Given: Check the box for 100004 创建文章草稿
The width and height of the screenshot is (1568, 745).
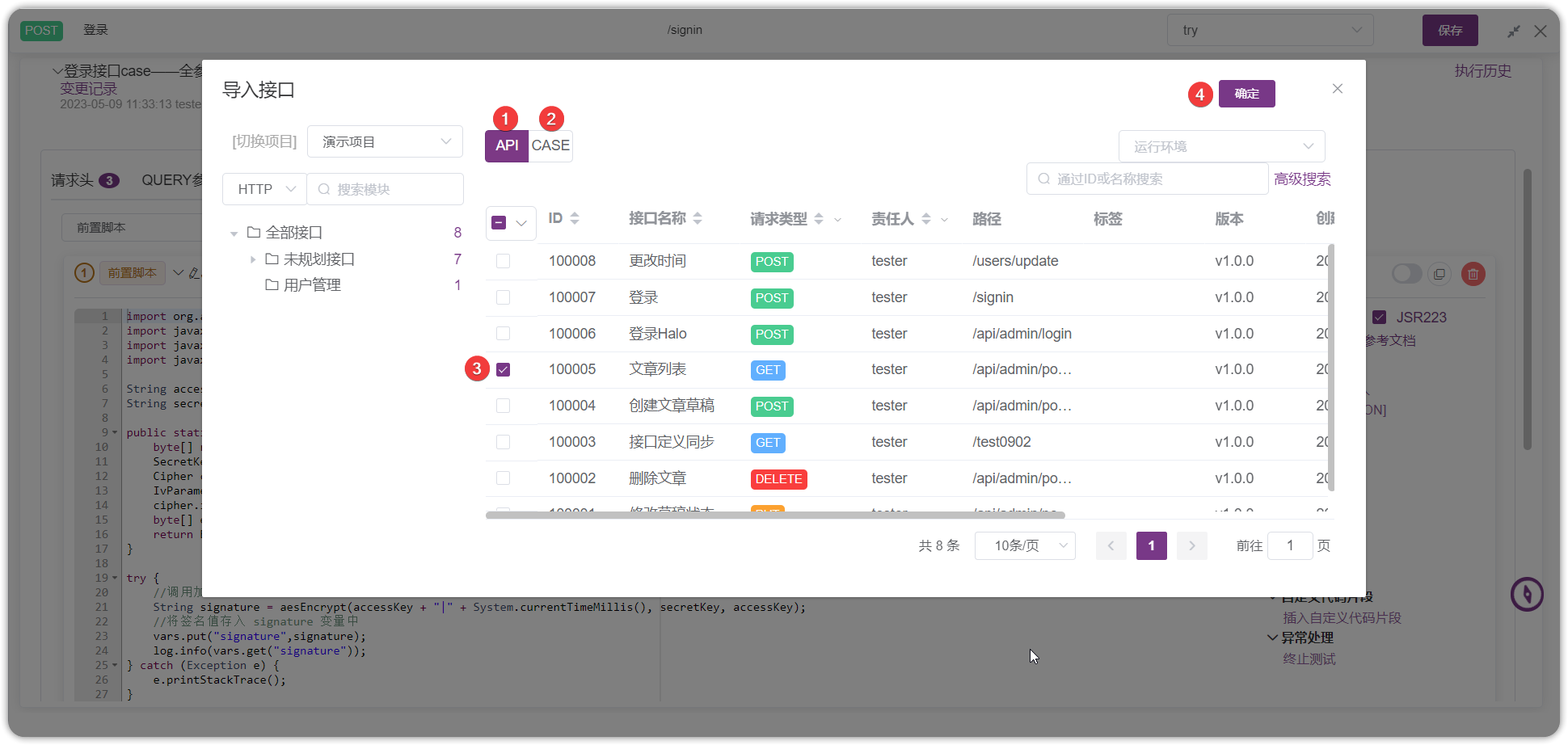Looking at the screenshot, I should 503,406.
